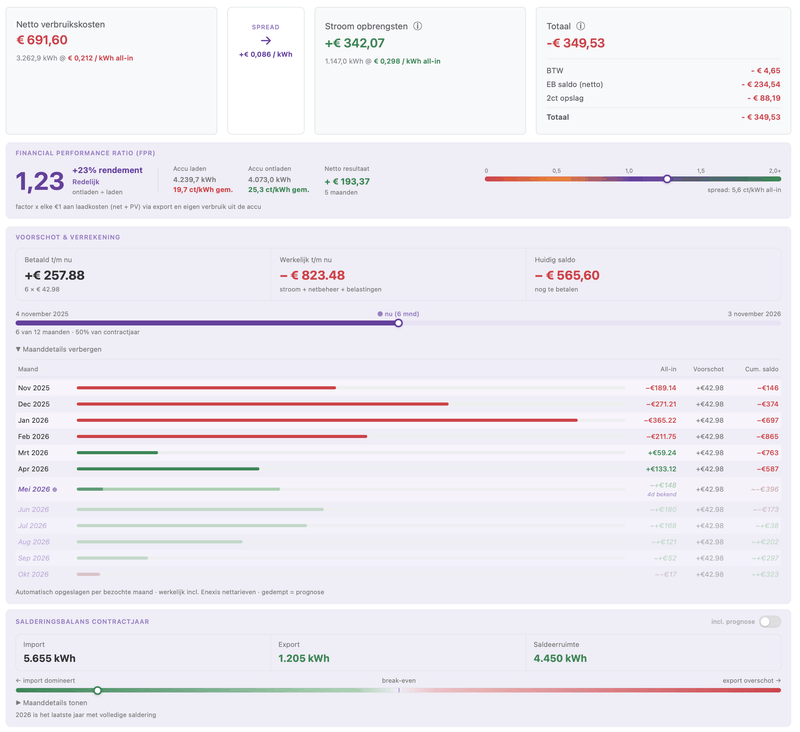Click the end date 3 november 2026
Viewport: 800px width, 732px height.
[754, 314]
